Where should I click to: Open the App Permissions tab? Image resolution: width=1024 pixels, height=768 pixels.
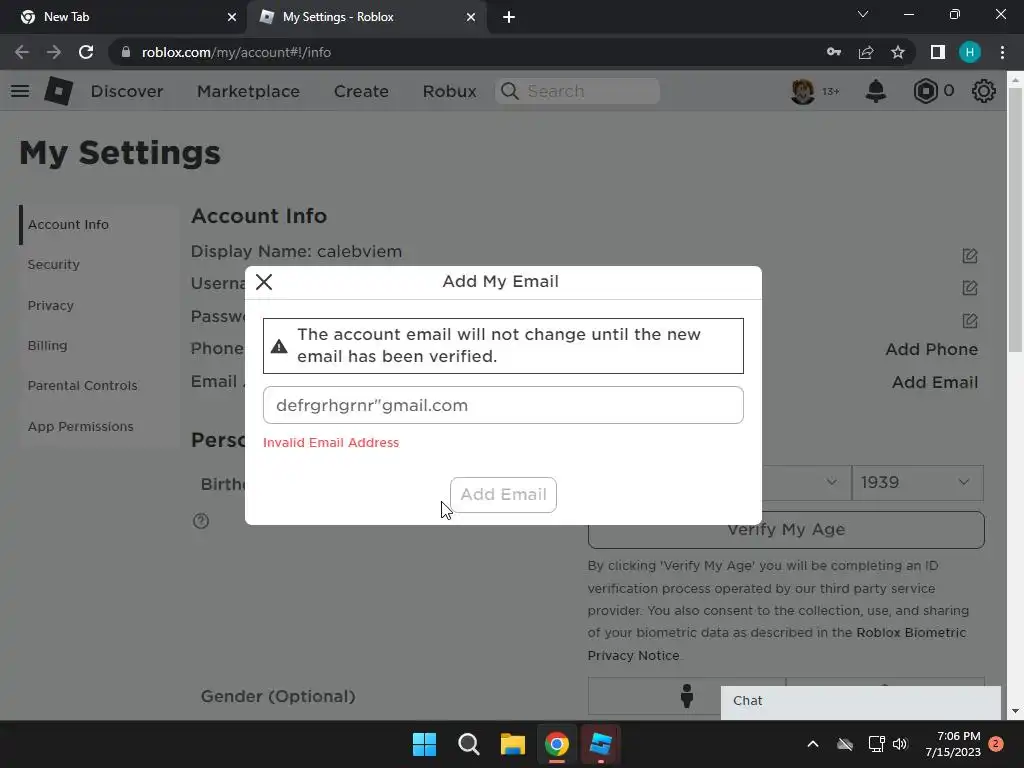tap(80, 426)
